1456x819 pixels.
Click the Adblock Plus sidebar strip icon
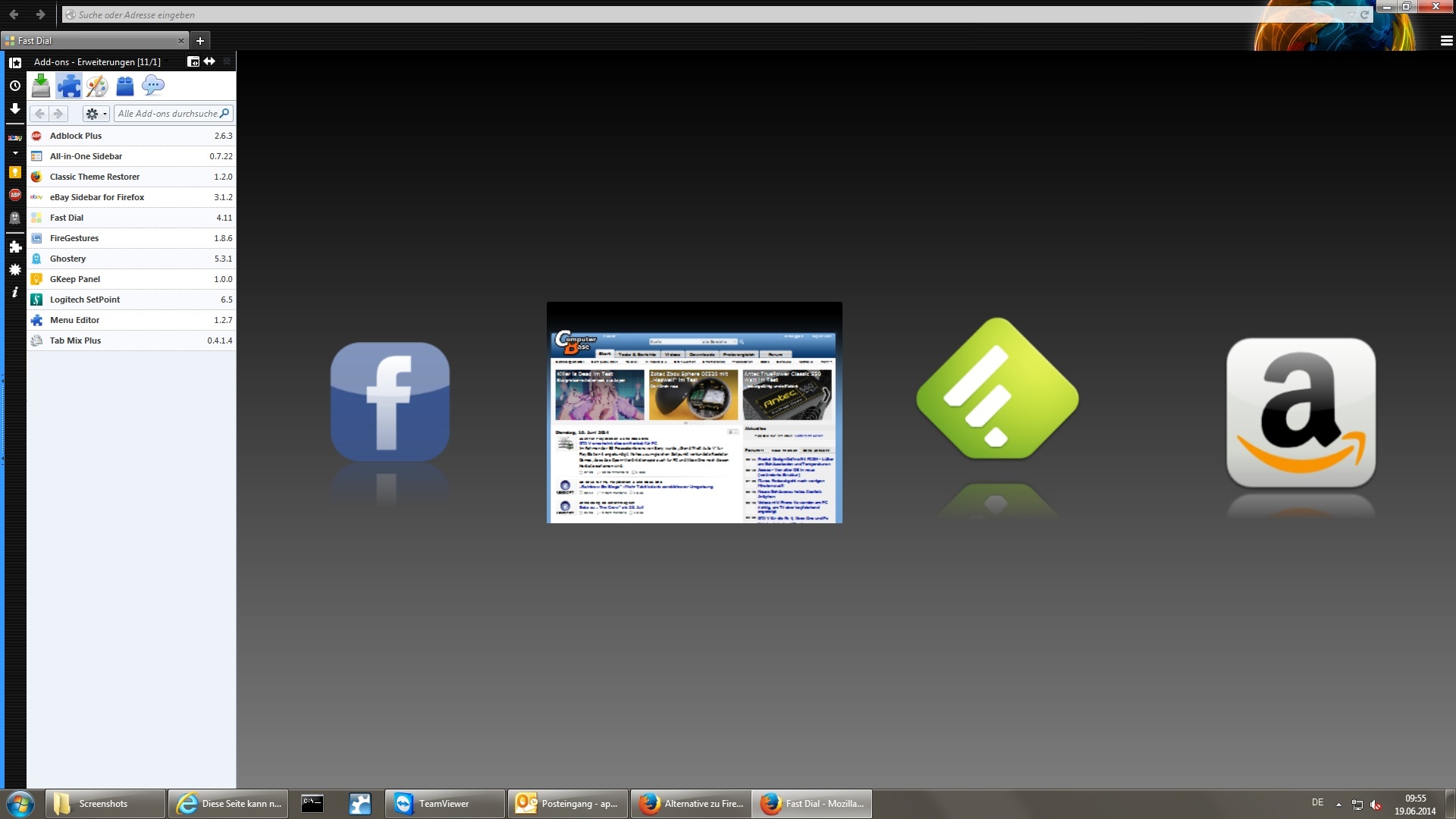tap(14, 195)
